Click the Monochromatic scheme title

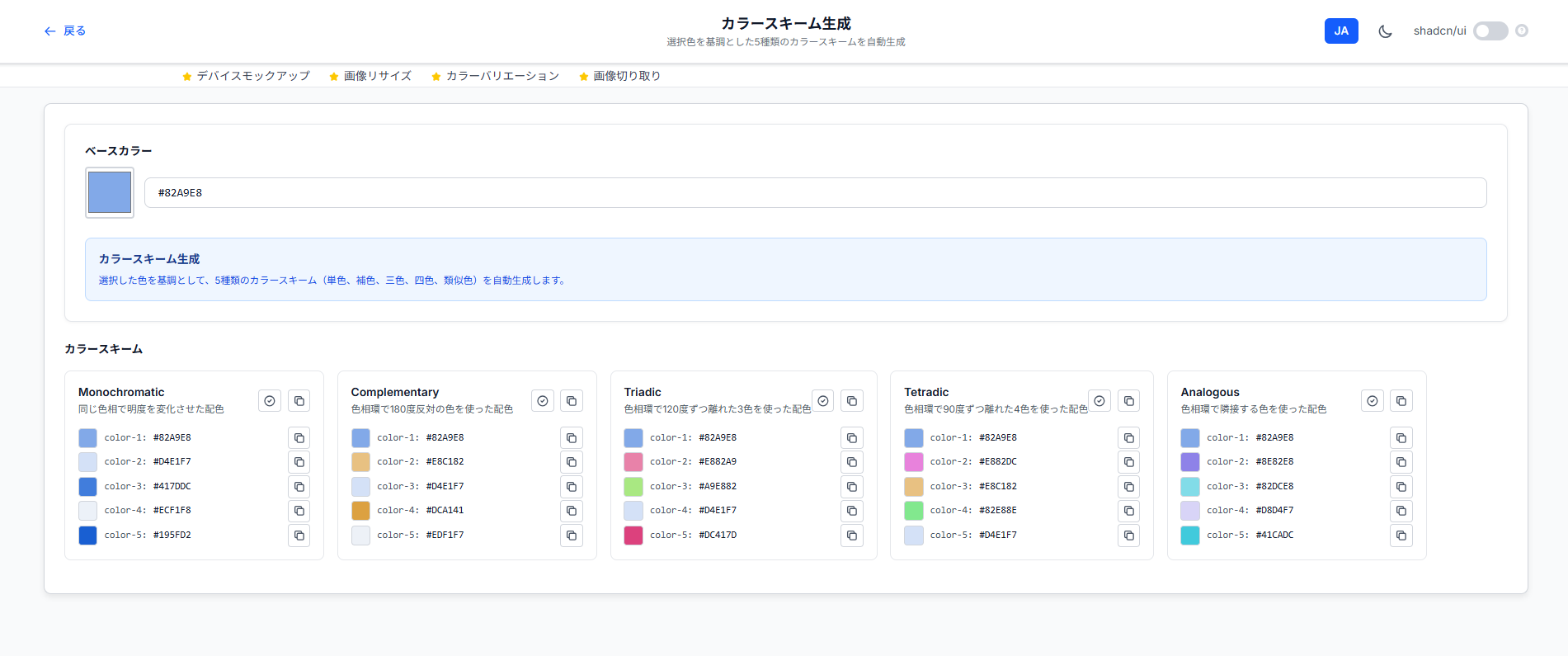point(121,392)
